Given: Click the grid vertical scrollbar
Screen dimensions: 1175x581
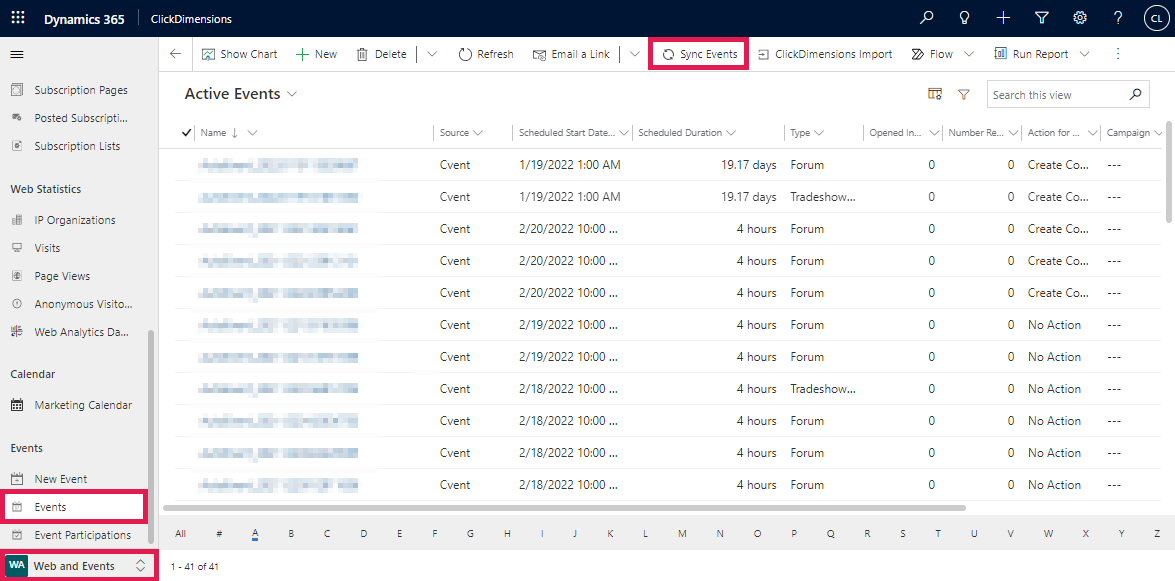Looking at the screenshot, I should coord(1168,172).
